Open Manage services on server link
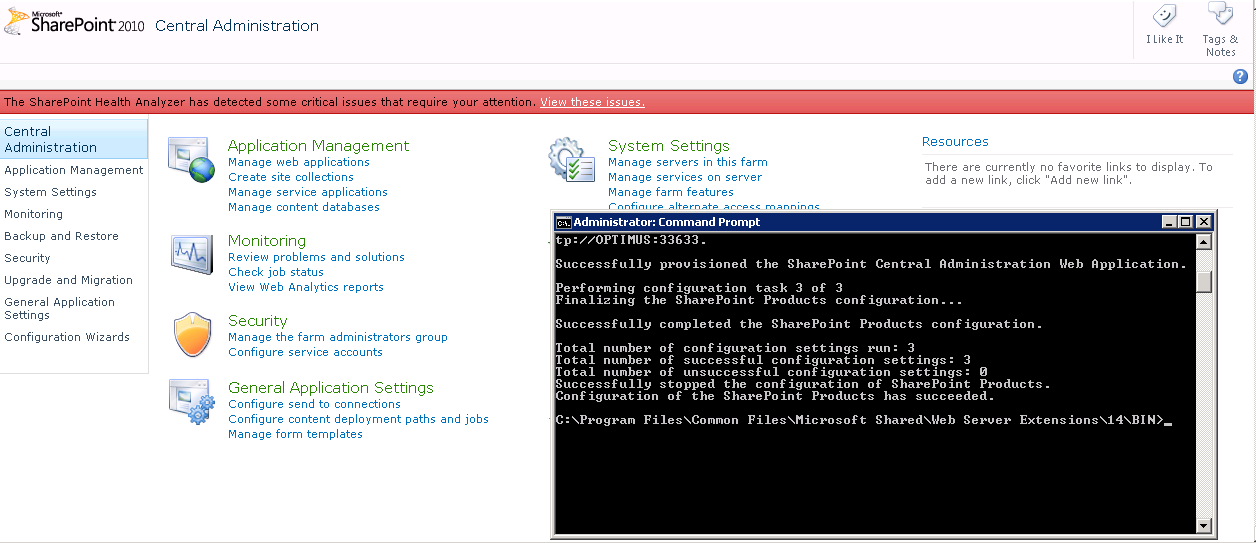The image size is (1256, 543). [685, 177]
